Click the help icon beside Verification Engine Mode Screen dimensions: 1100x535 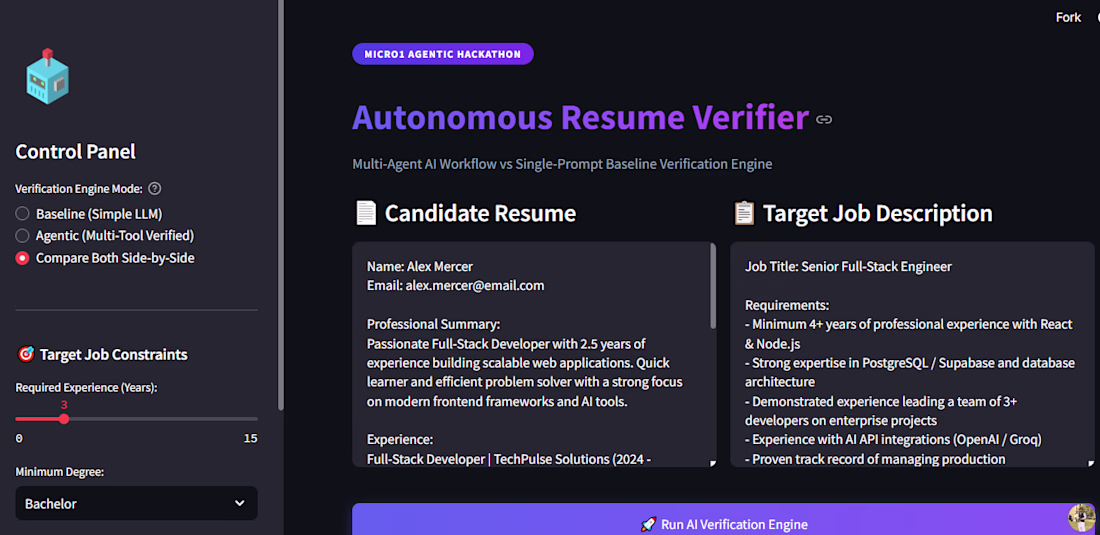(x=155, y=189)
